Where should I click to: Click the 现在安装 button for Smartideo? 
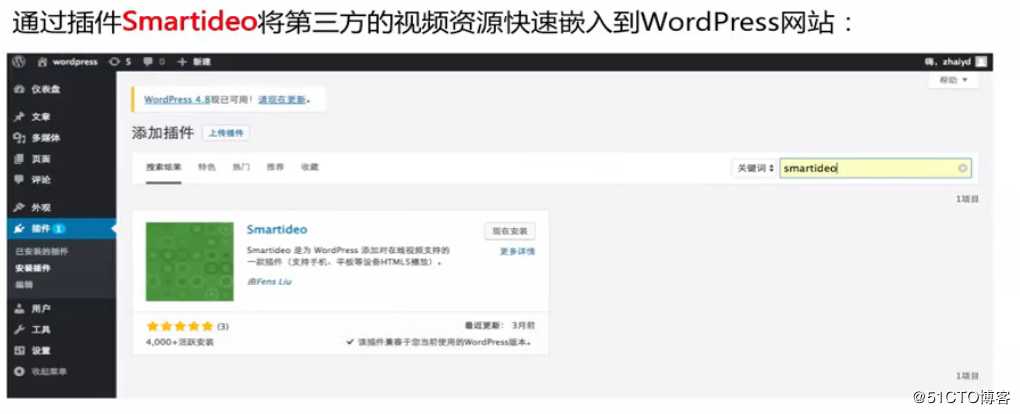tap(510, 230)
